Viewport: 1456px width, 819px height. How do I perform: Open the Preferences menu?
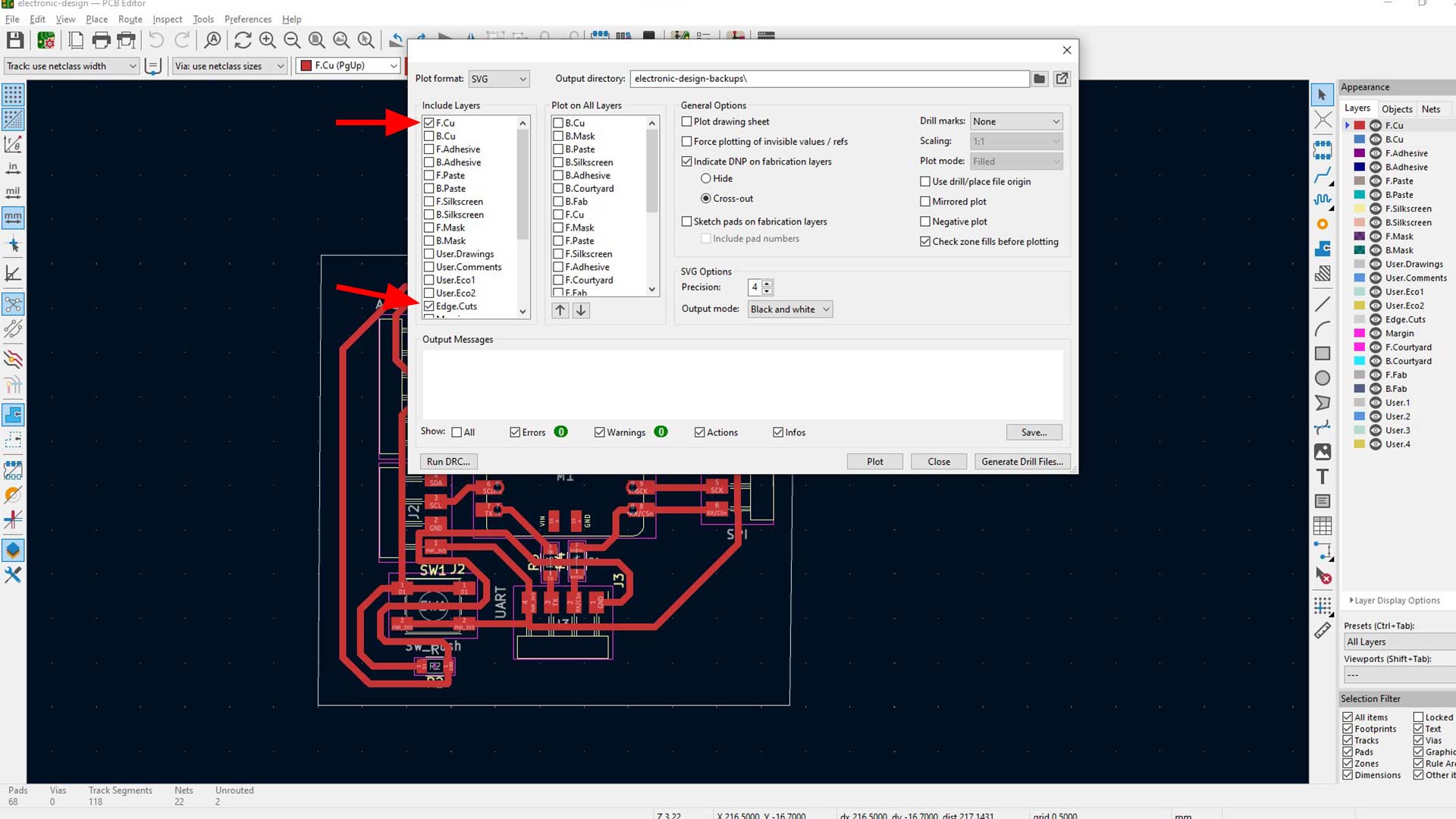(247, 19)
